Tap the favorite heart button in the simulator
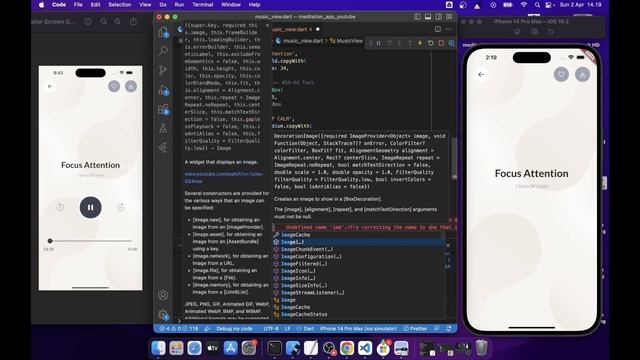Screen dimensions: 640x360 click(561, 75)
